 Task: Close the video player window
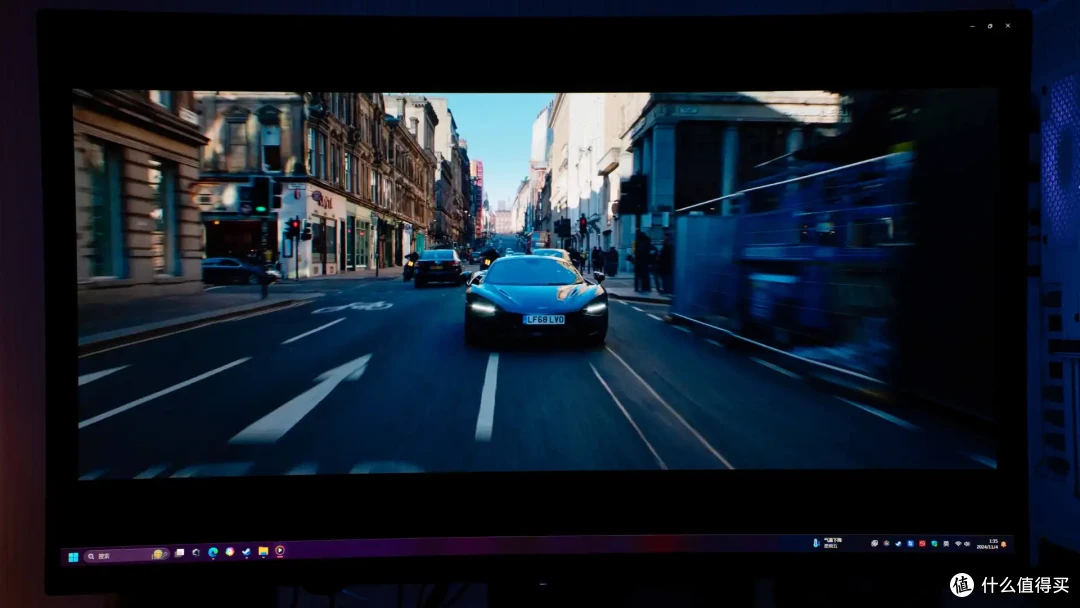tap(1008, 25)
